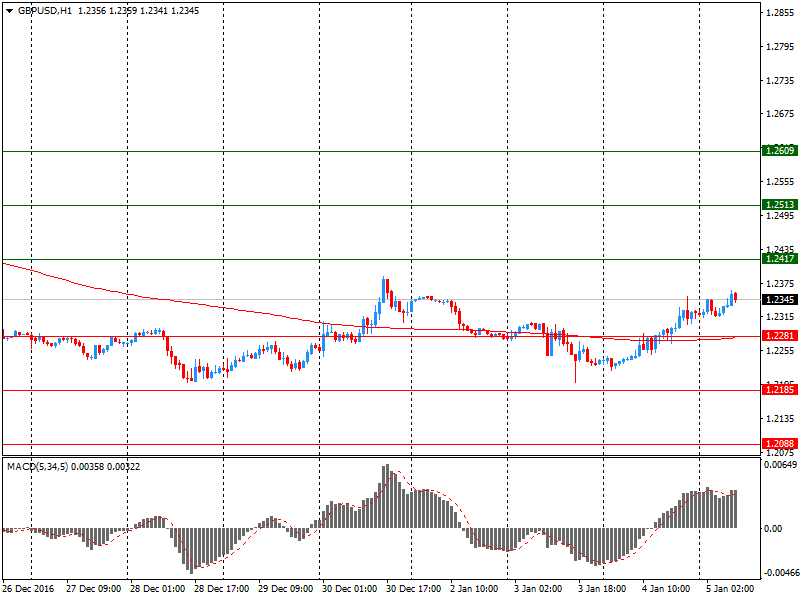Screen dimensions: 800x600
Task: Click the 1.2795 price scale value
Action: click(781, 47)
